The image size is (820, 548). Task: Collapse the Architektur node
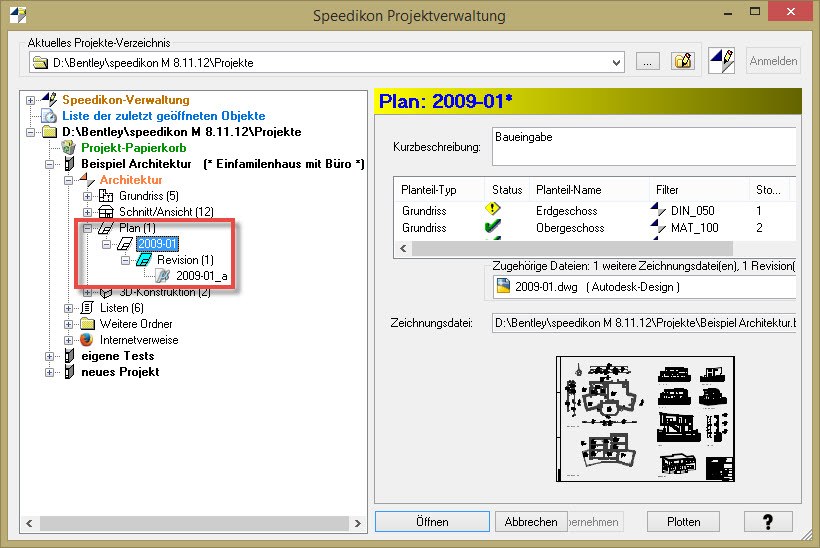tap(69, 180)
